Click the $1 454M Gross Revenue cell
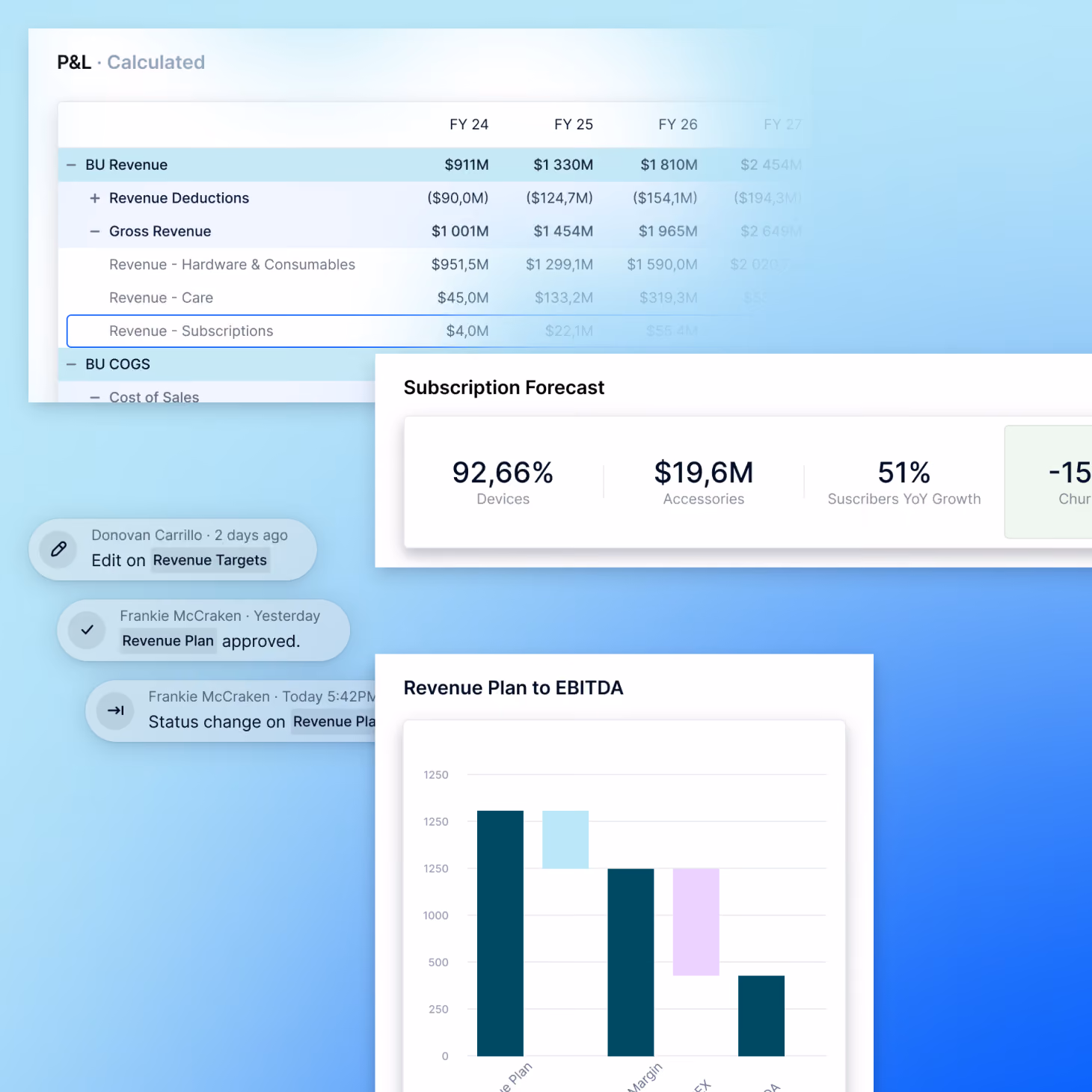This screenshot has width=1092, height=1092. tap(563, 232)
